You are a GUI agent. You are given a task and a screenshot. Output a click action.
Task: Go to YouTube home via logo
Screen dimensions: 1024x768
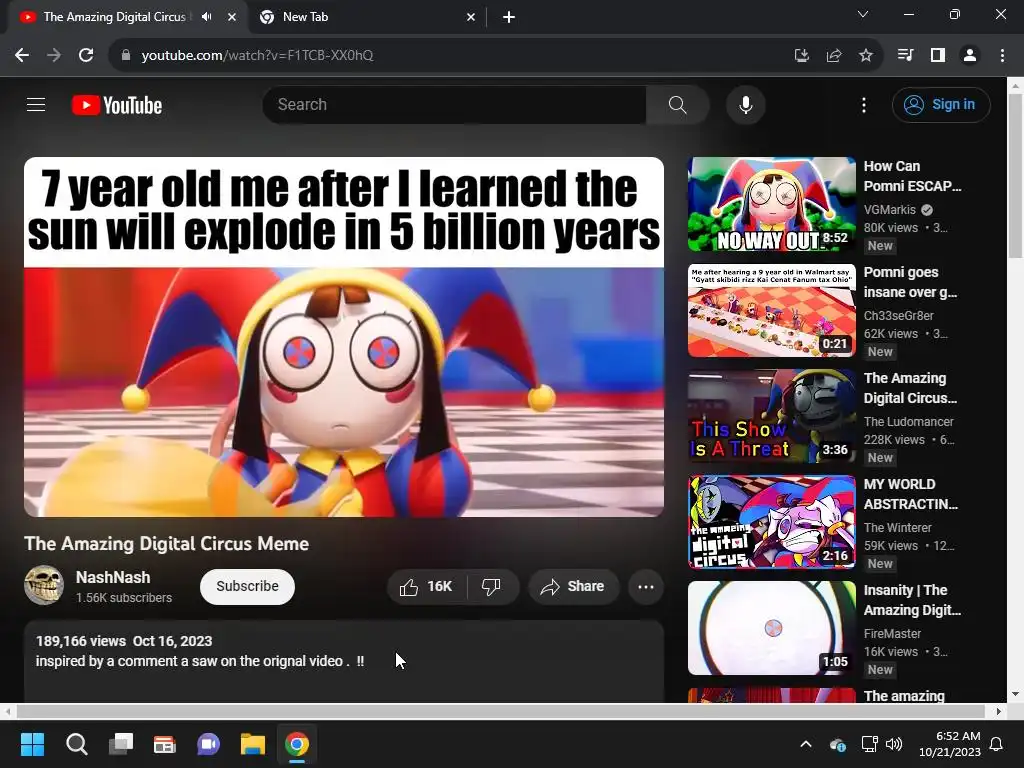coord(117,105)
